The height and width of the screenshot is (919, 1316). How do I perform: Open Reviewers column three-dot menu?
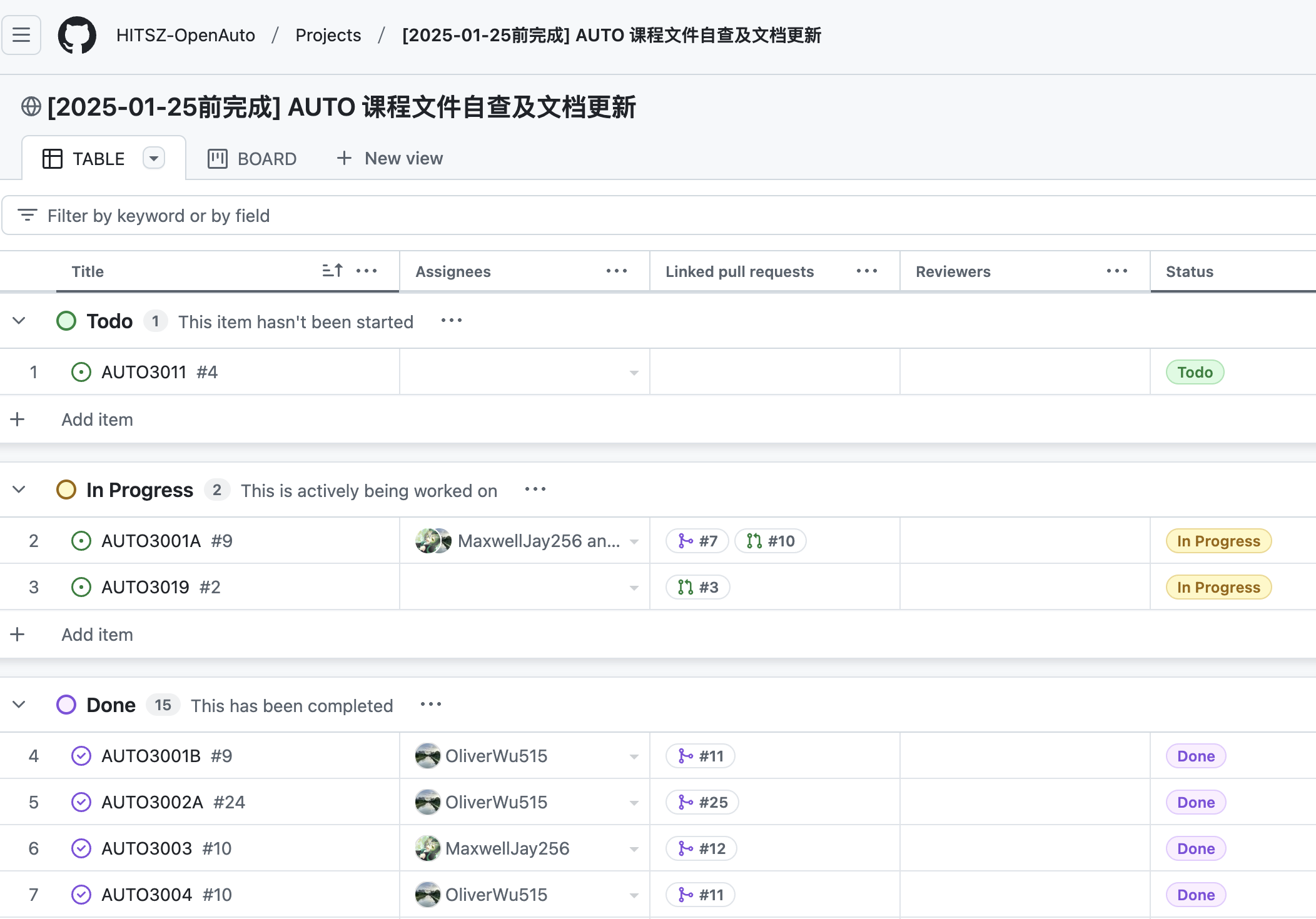(x=1116, y=271)
